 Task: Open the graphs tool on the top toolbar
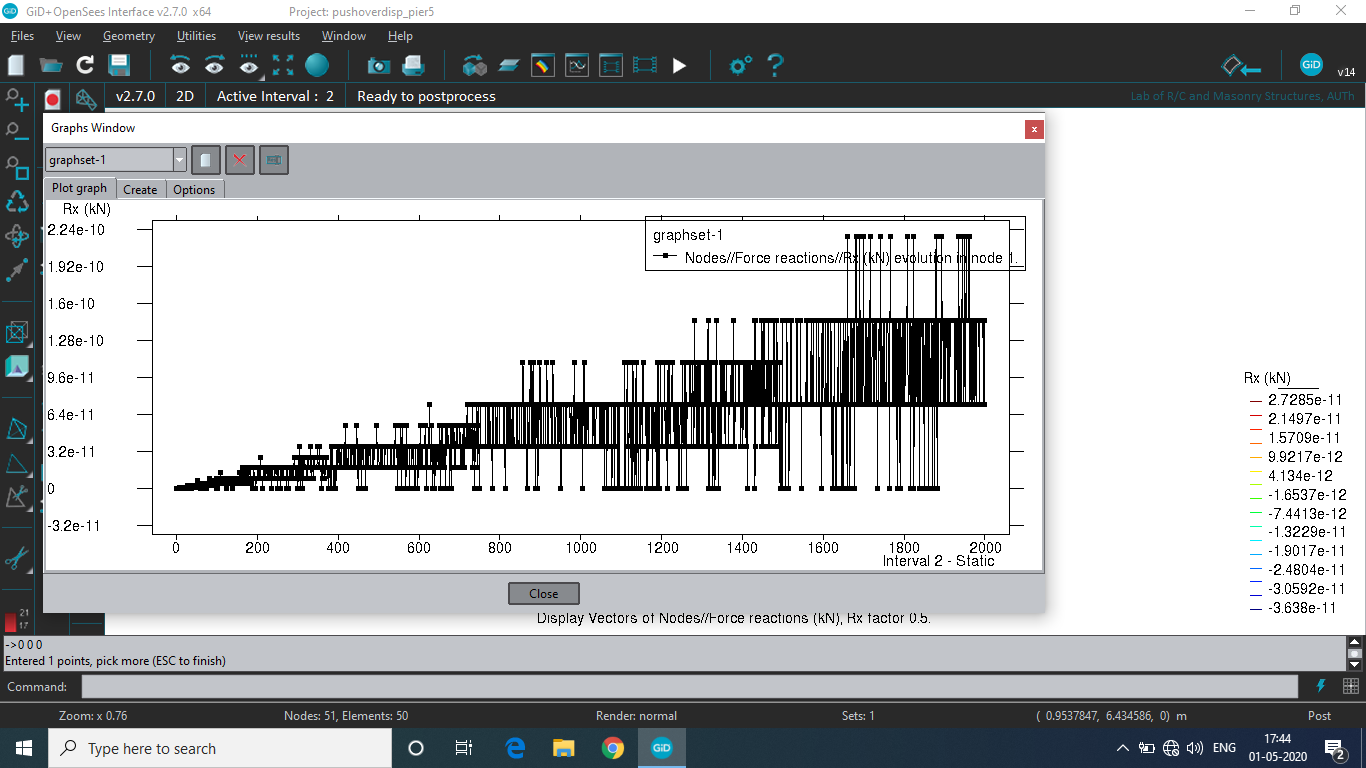pyautogui.click(x=576, y=65)
